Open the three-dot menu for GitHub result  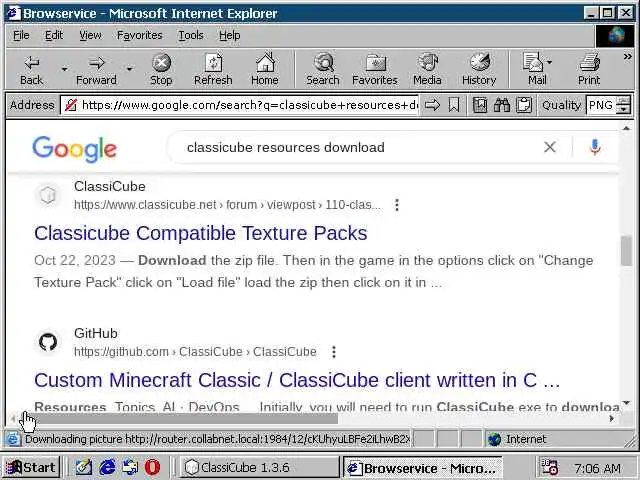334,352
